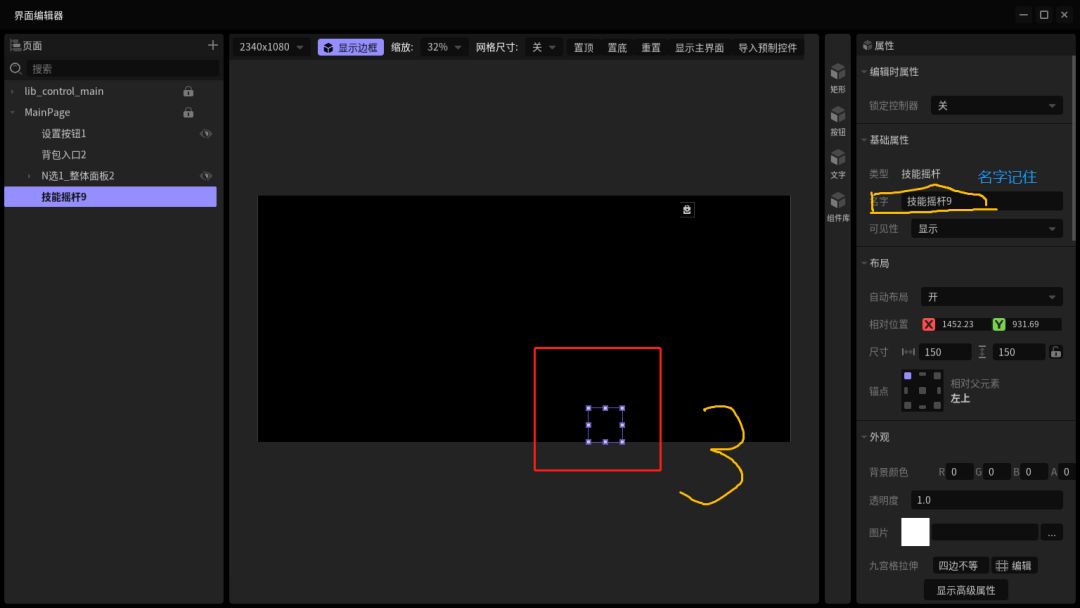
Task: Click the properties panel vertical scrollbar
Action: tap(1074, 148)
